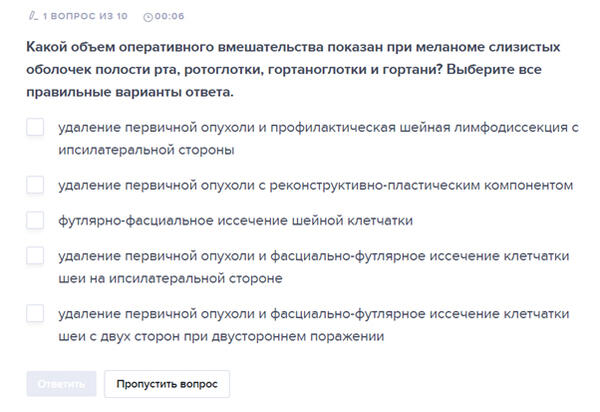Image resolution: width=600 pixels, height=412 pixels.
Task: Click the 'ипсилатеральной стороны' line of first answer
Action: click(146, 150)
